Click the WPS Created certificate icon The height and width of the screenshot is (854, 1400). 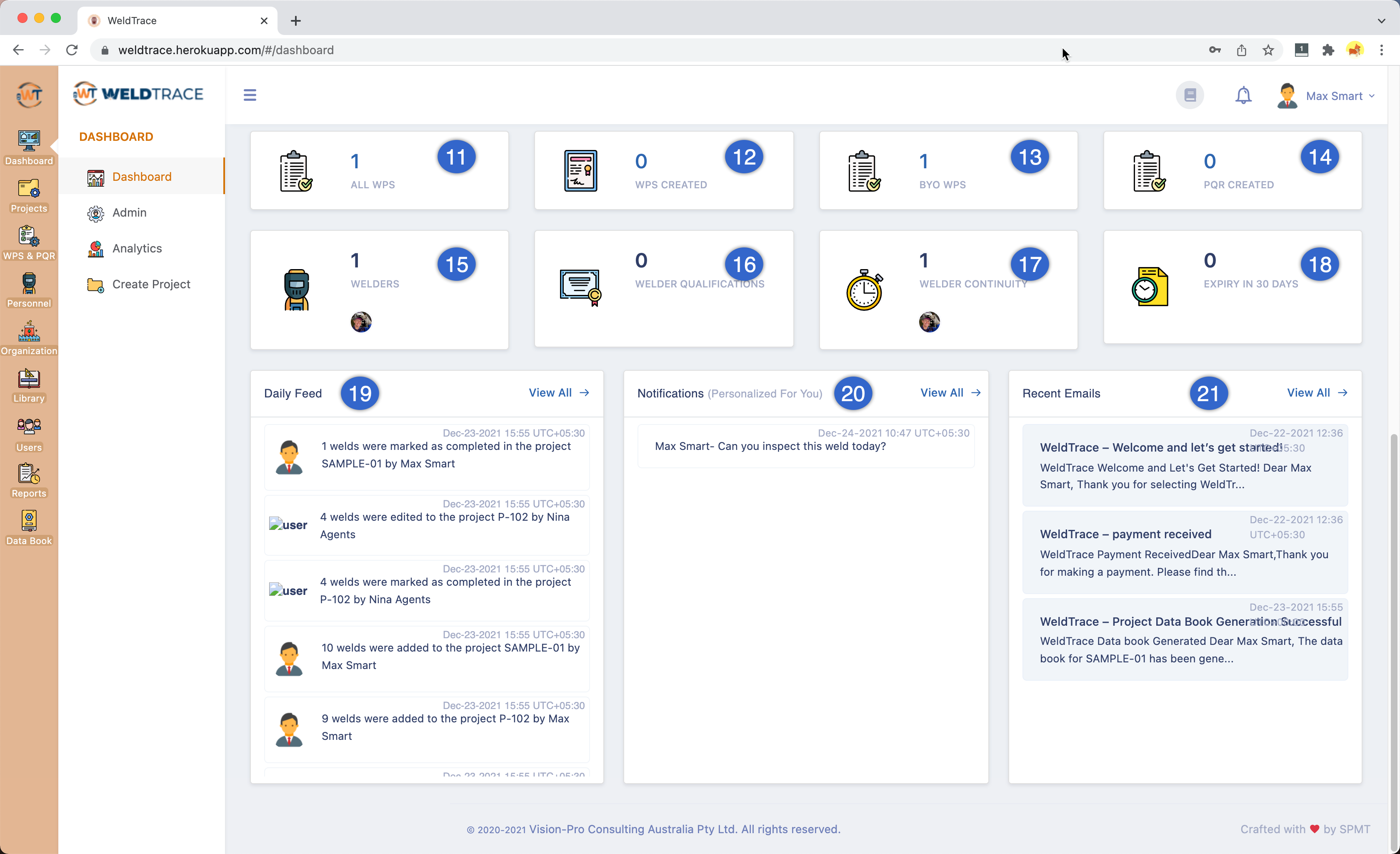point(580,171)
